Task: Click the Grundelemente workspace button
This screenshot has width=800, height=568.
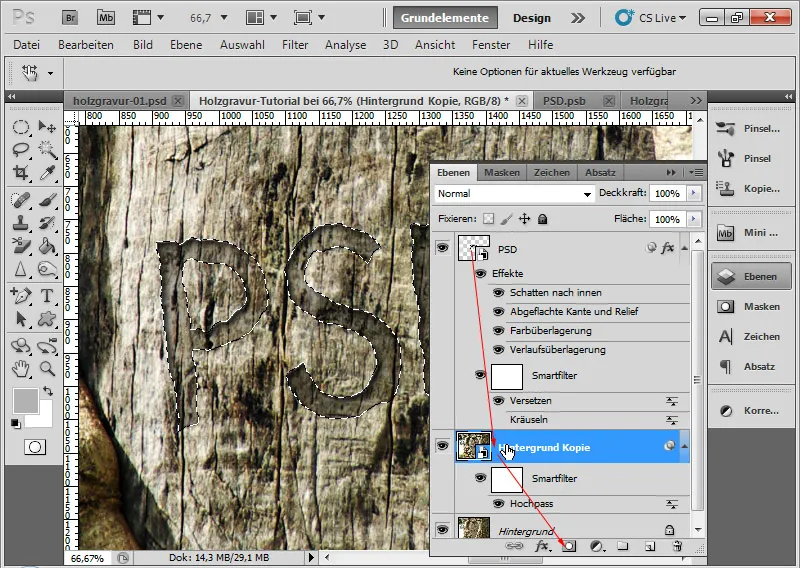Action: 444,18
